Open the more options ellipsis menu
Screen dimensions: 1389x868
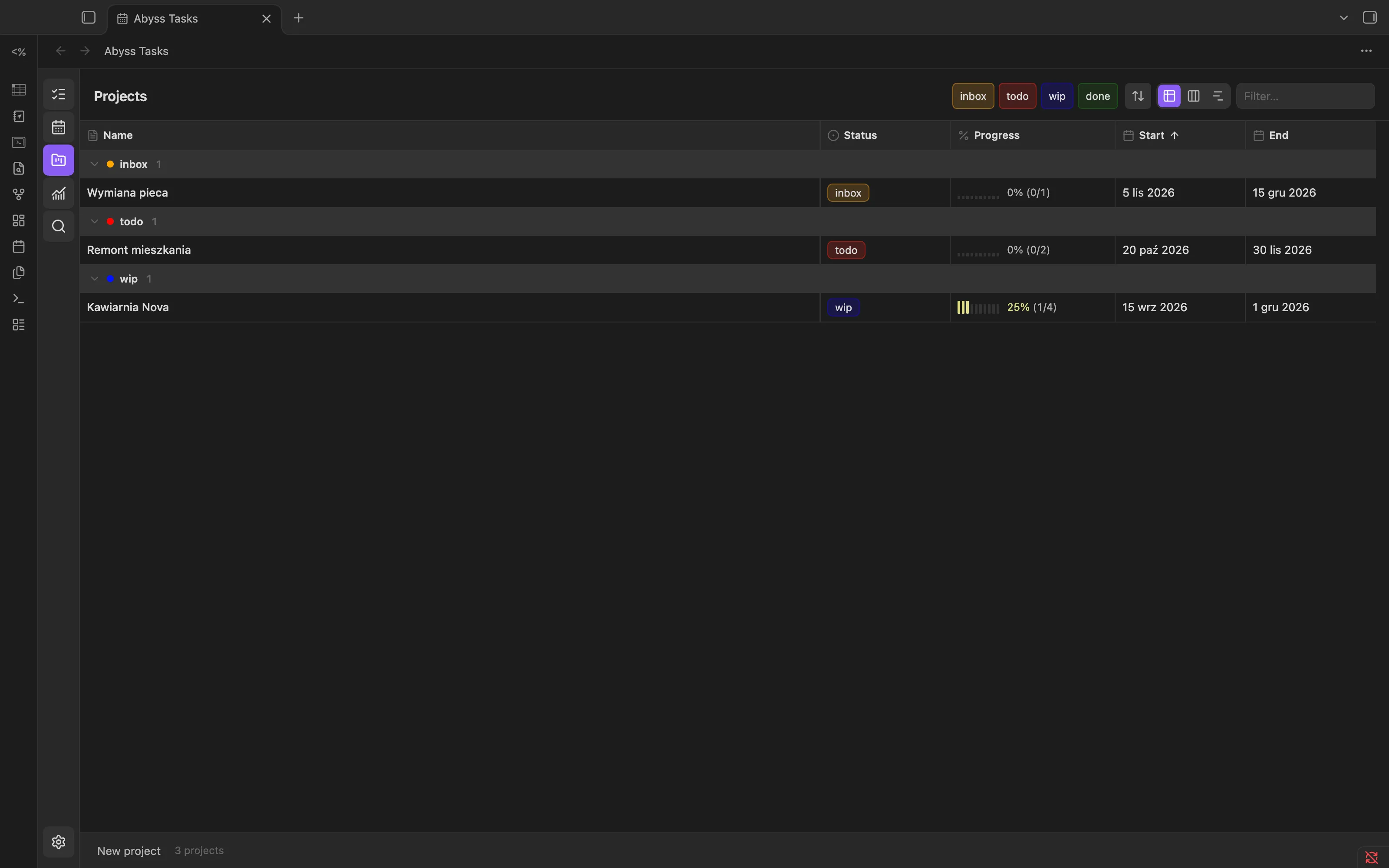click(1366, 51)
